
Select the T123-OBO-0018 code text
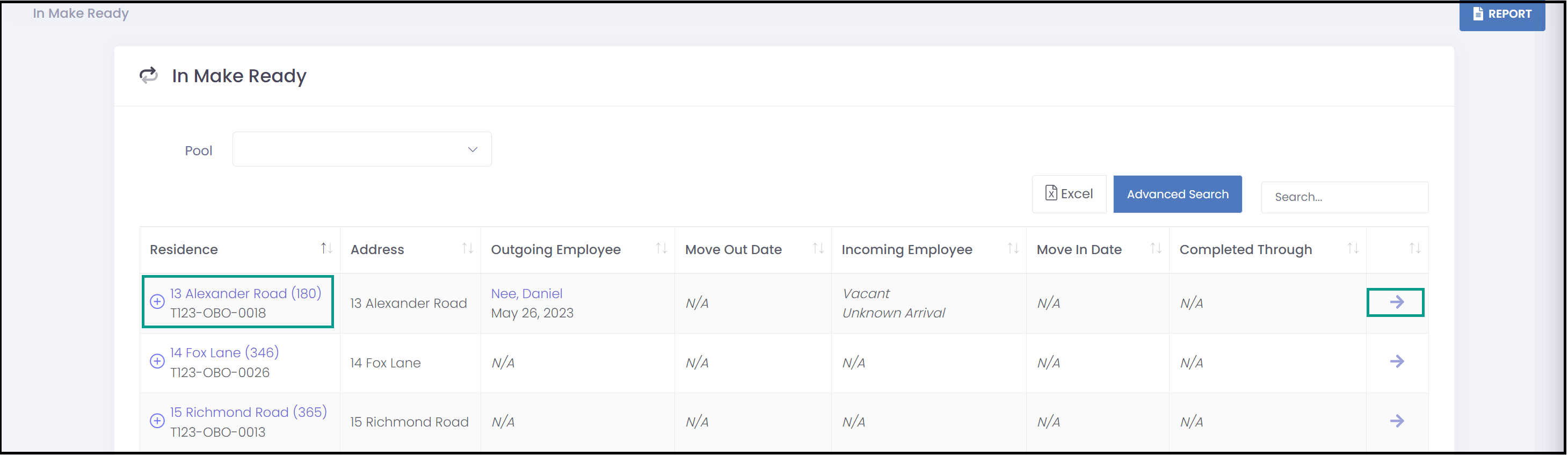pos(218,313)
